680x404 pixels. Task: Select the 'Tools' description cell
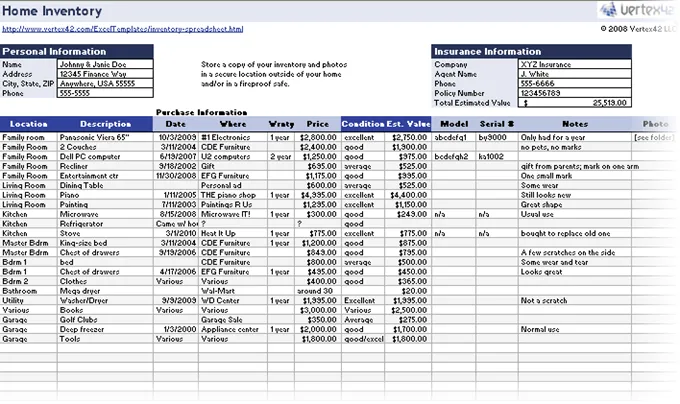pyautogui.click(x=105, y=339)
